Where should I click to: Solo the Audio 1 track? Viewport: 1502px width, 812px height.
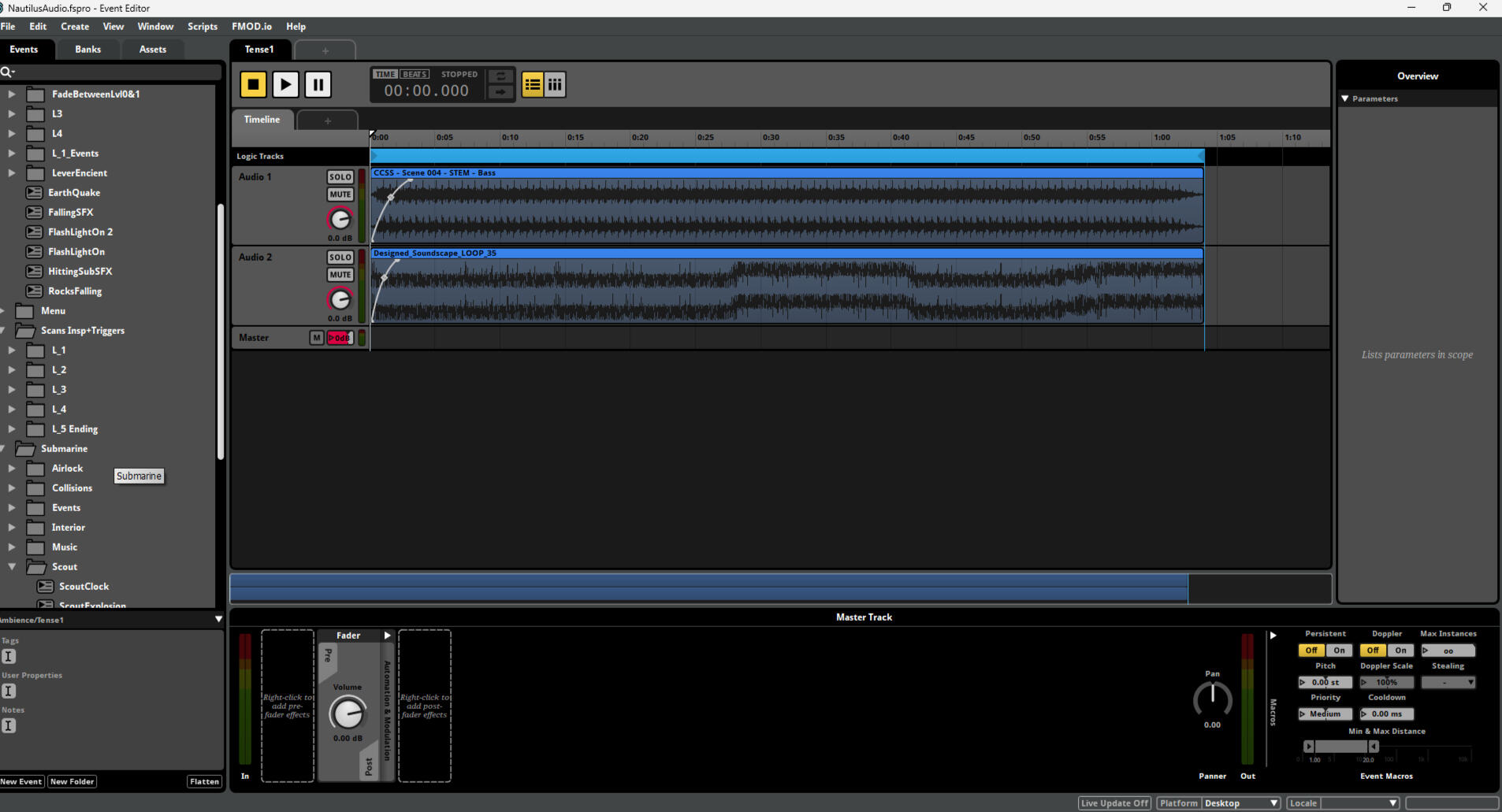click(x=340, y=177)
